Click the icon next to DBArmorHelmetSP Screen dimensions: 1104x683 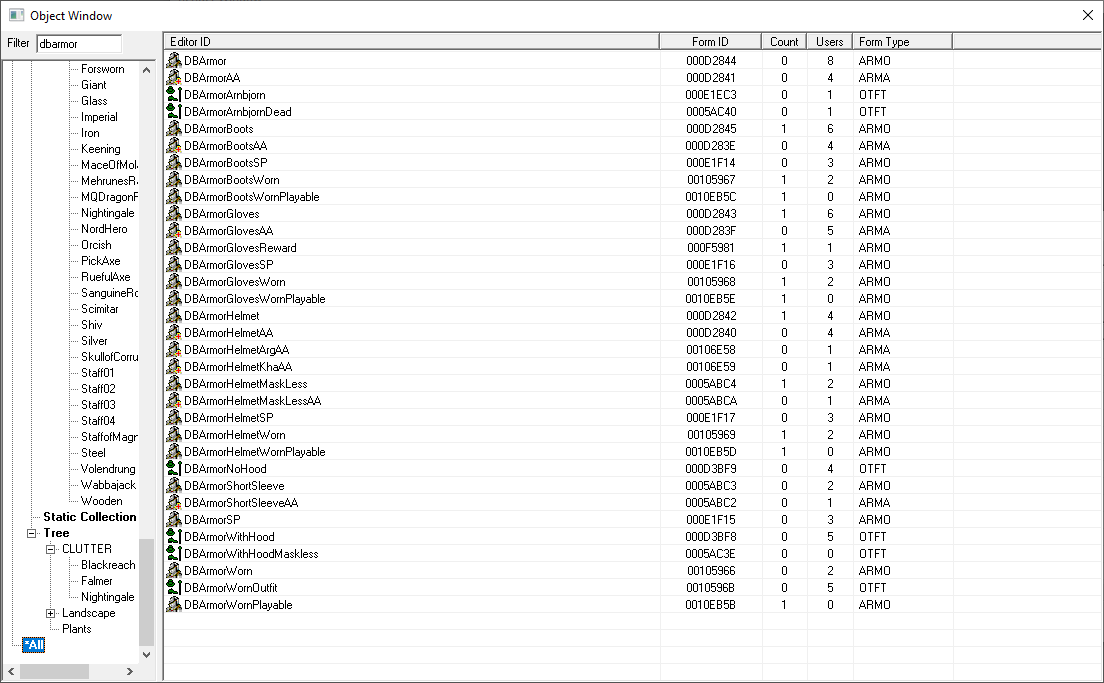pyautogui.click(x=174, y=418)
